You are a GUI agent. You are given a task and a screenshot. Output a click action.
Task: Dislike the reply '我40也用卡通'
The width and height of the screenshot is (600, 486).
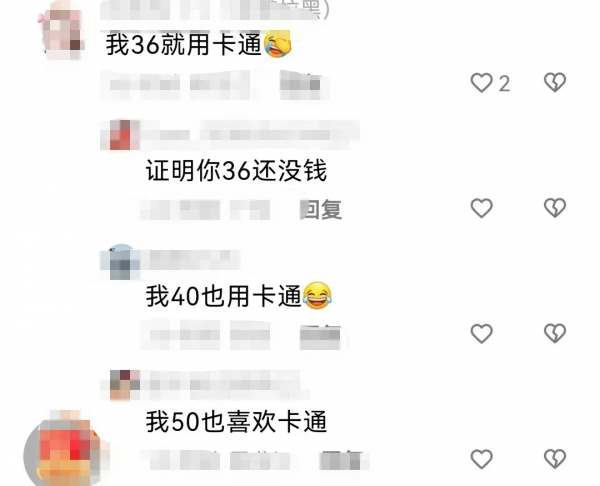click(x=555, y=333)
